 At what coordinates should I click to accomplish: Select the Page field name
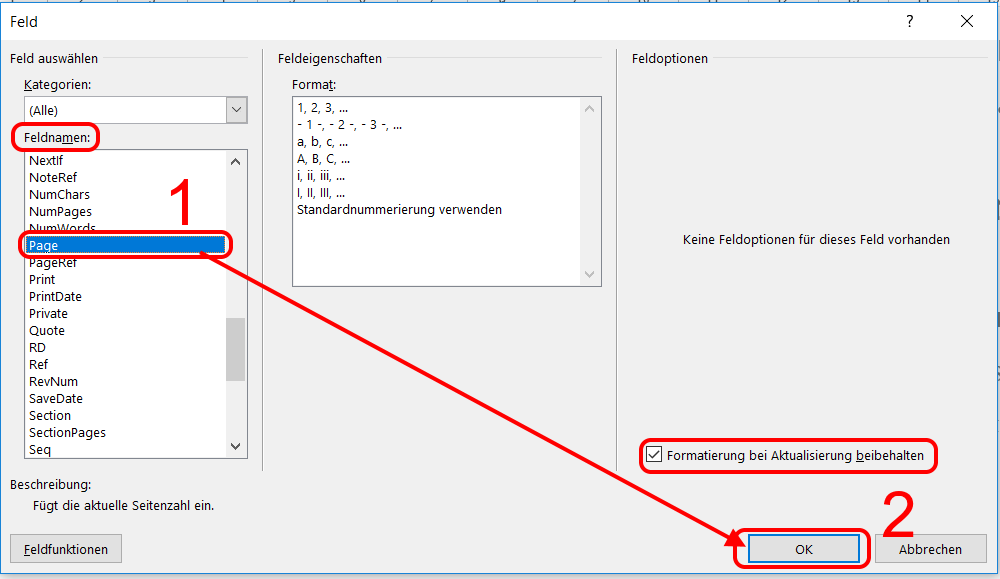click(x=45, y=246)
